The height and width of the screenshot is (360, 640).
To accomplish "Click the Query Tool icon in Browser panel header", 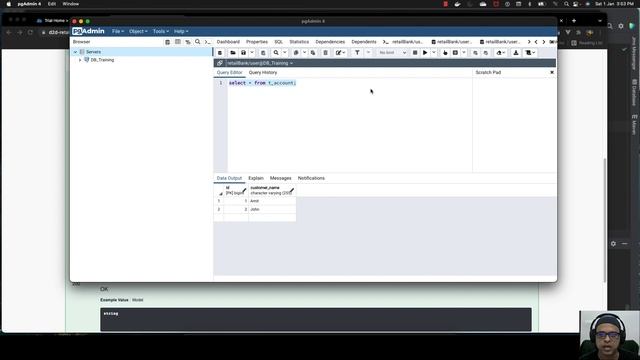I will [167, 42].
